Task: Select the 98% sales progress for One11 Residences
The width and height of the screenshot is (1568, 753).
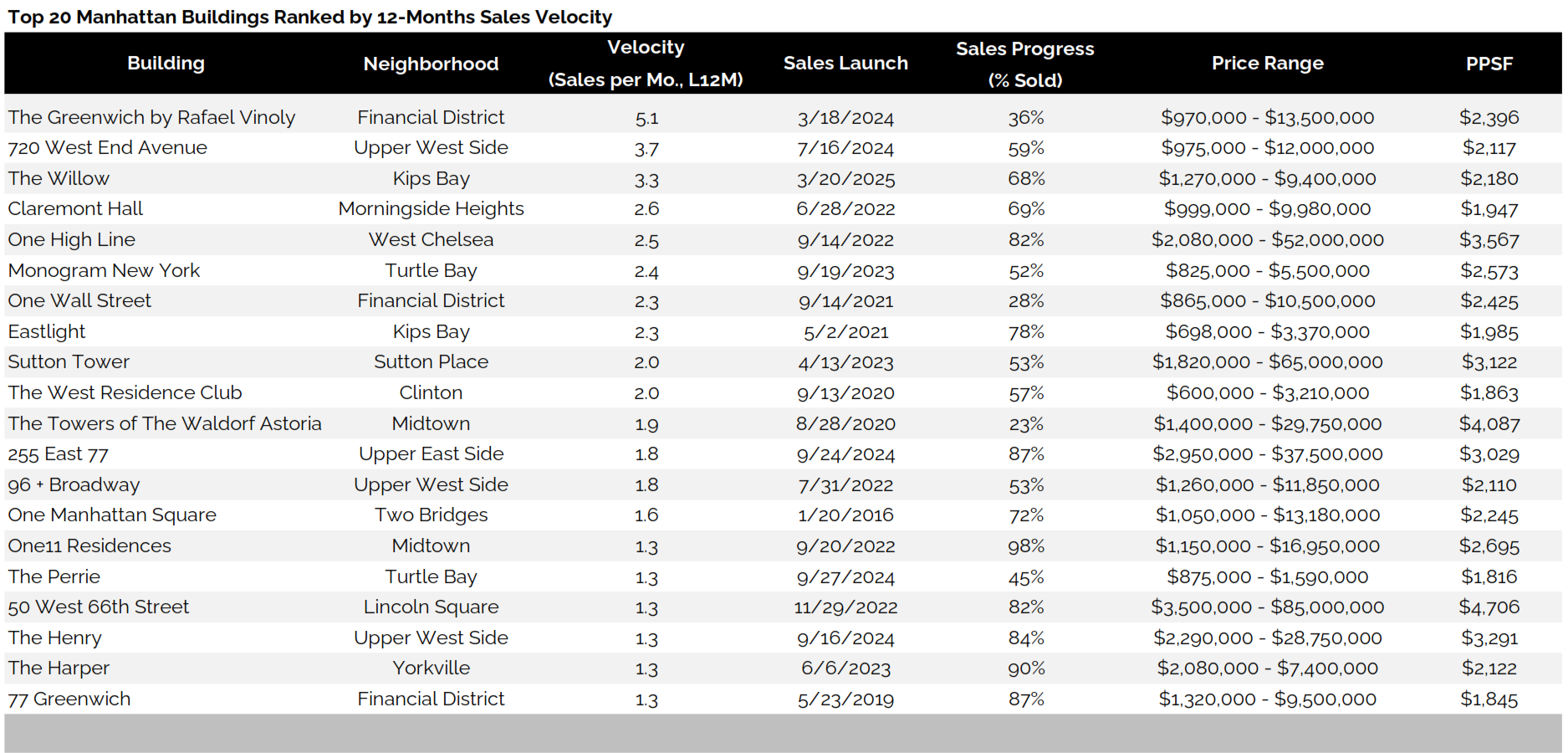Action: 1026,546
